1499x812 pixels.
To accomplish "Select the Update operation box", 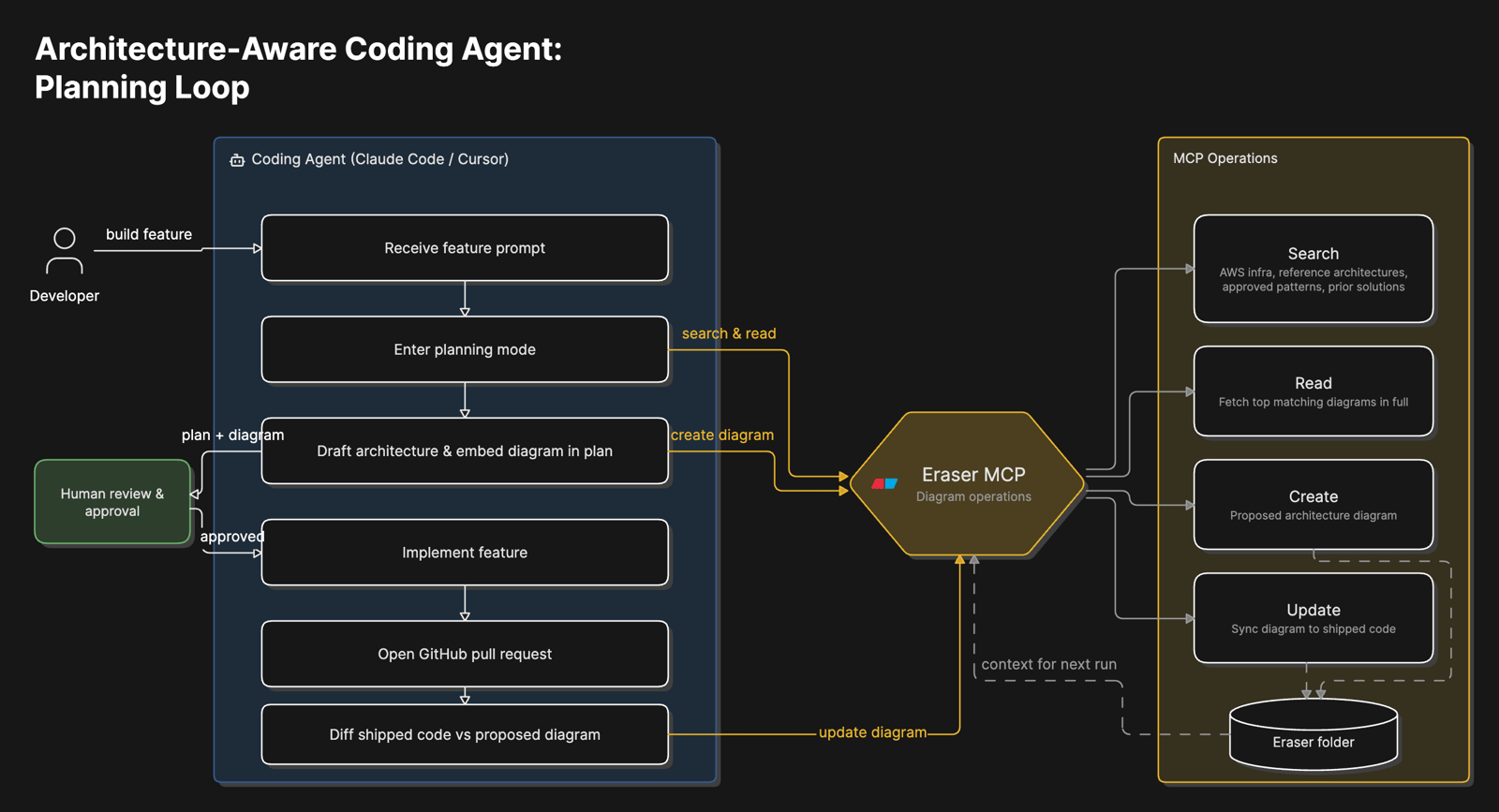I will (x=1313, y=618).
